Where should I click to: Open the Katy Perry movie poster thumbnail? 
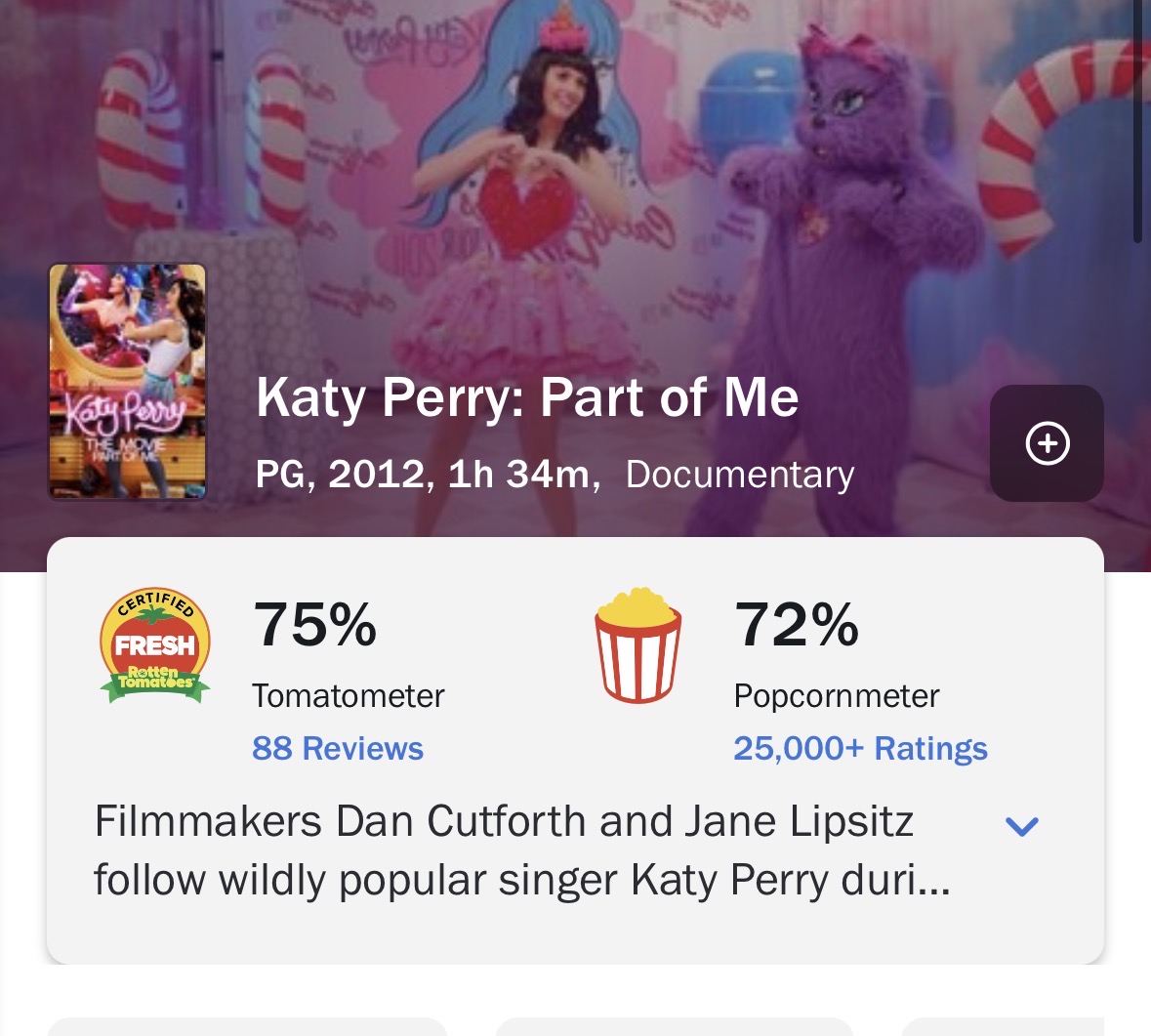click(128, 382)
